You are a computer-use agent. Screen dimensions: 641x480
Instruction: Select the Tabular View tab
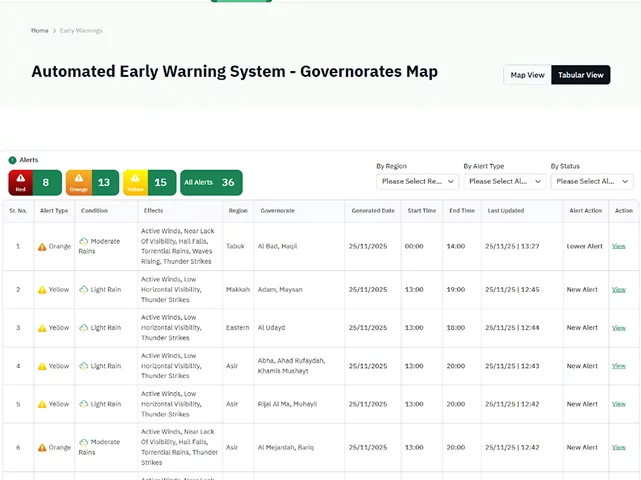pyautogui.click(x=580, y=75)
